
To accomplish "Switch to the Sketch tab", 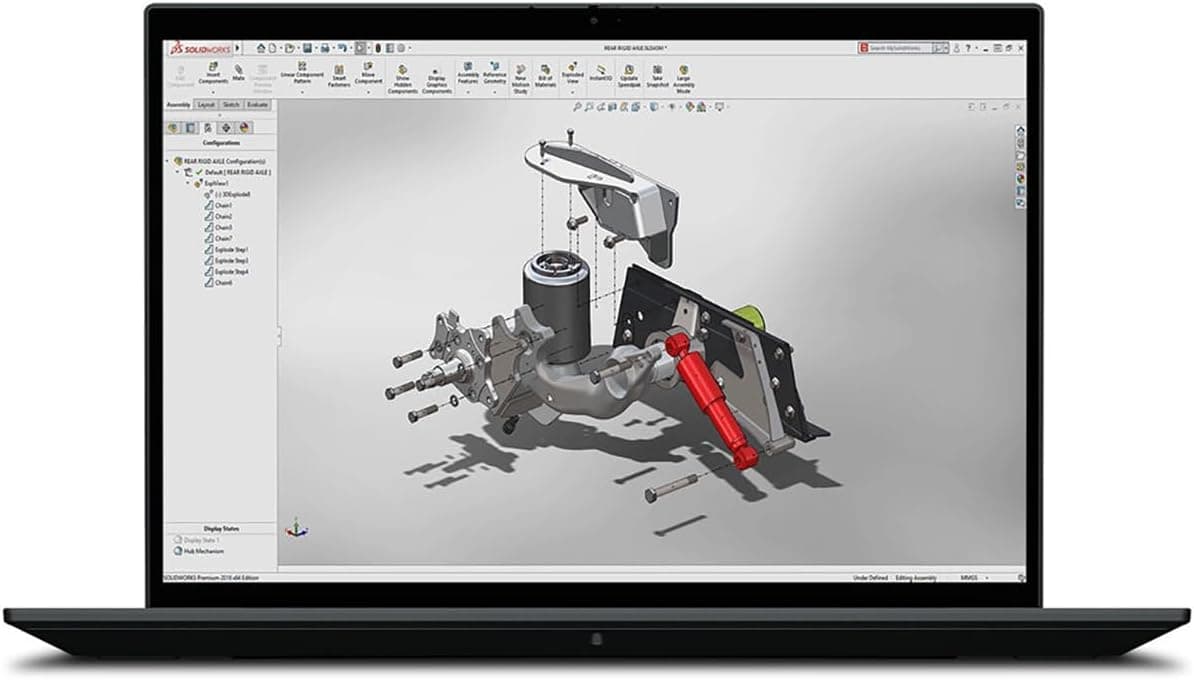I will [231, 104].
